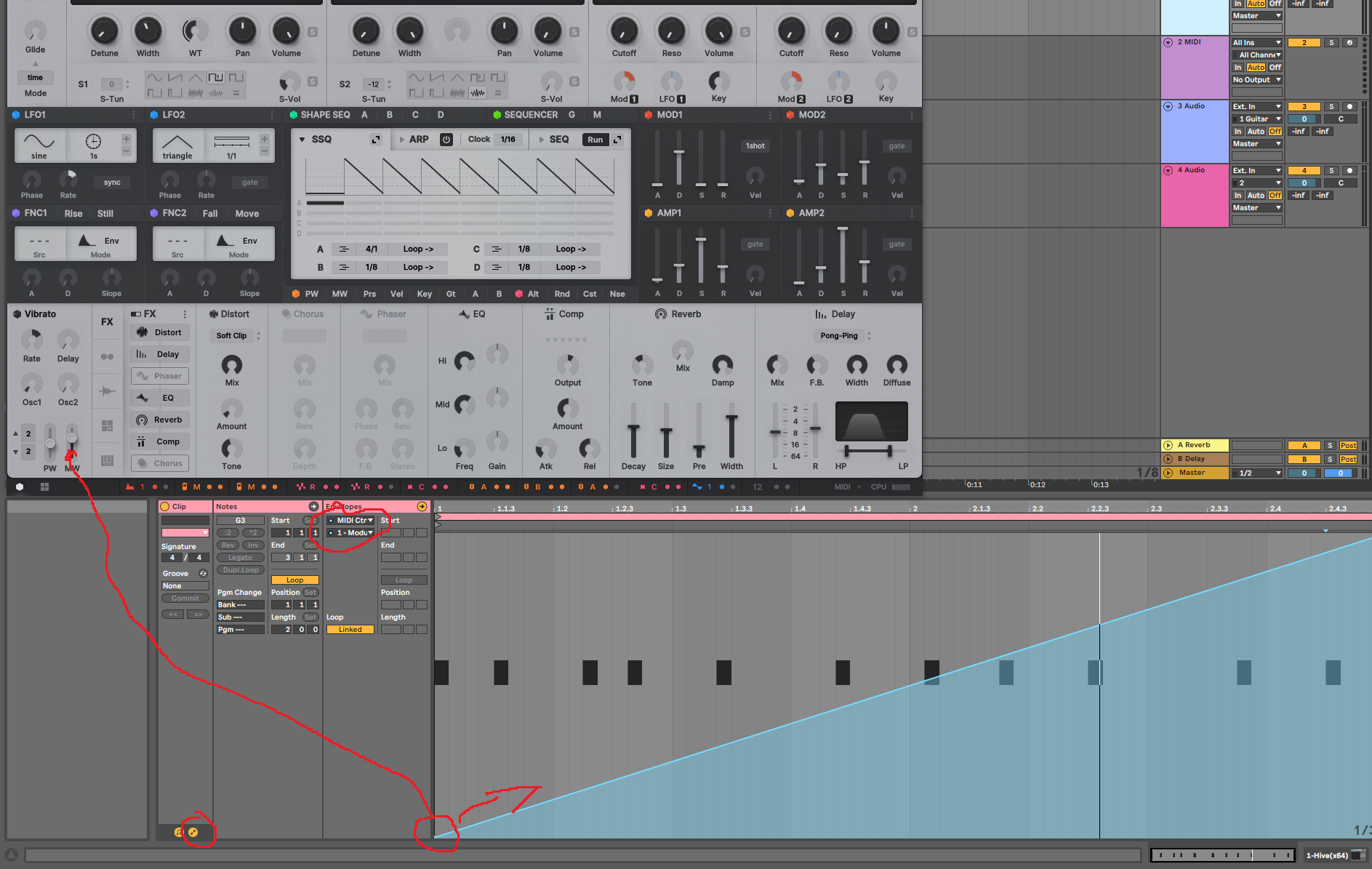Select the Rnd modulation source tab

coord(562,294)
